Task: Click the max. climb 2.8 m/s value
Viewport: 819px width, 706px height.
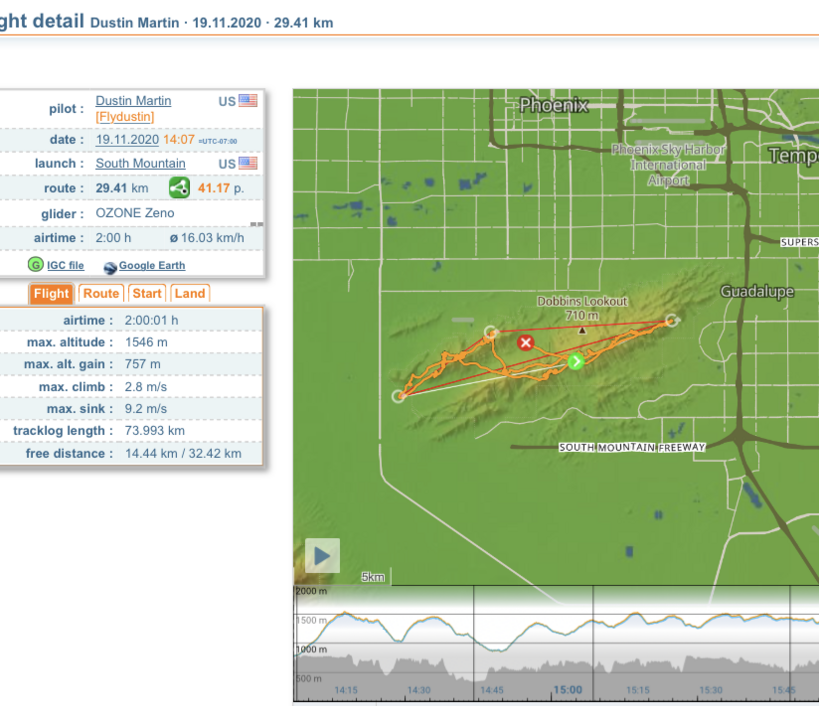Action: click(146, 386)
